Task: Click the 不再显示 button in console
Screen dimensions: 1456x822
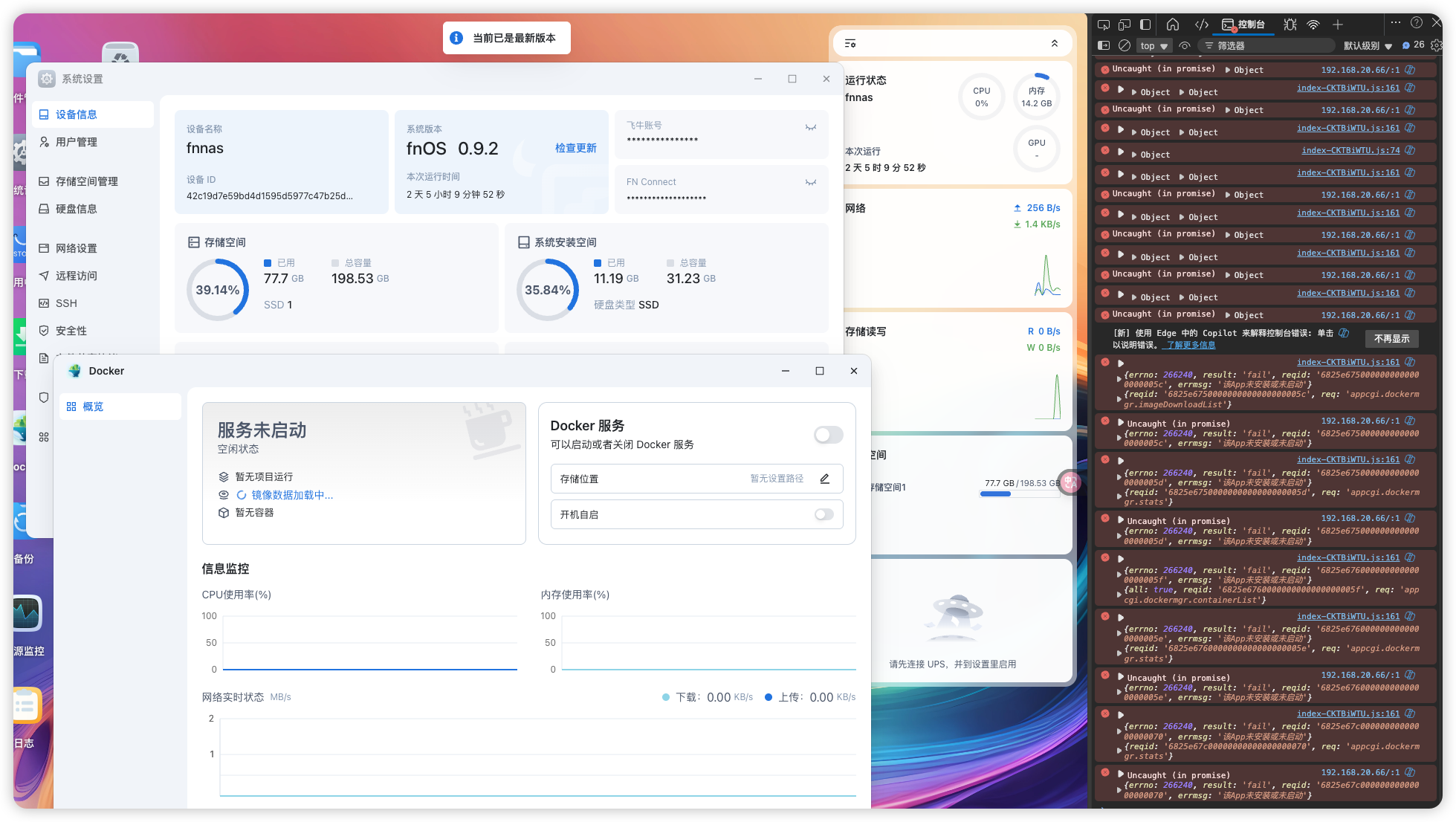Action: coord(1391,339)
